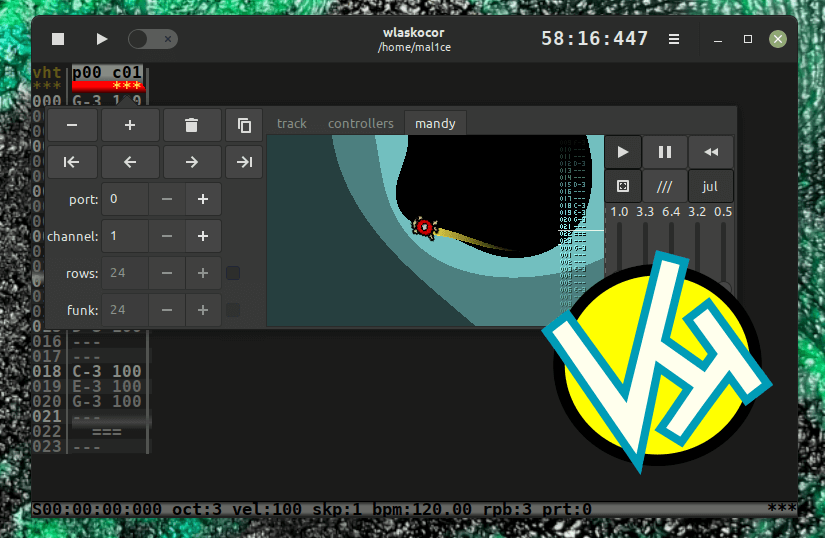The height and width of the screenshot is (538, 825).
Task: Delete the track with the trash icon
Action: [x=192, y=125]
